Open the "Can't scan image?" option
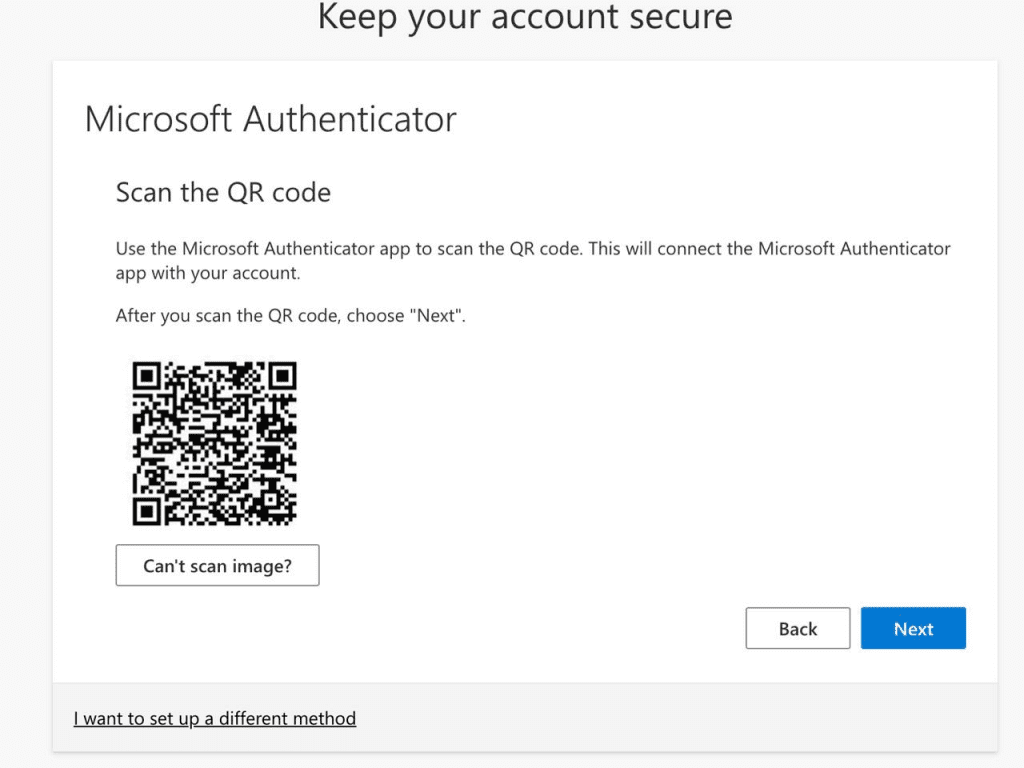 click(217, 566)
